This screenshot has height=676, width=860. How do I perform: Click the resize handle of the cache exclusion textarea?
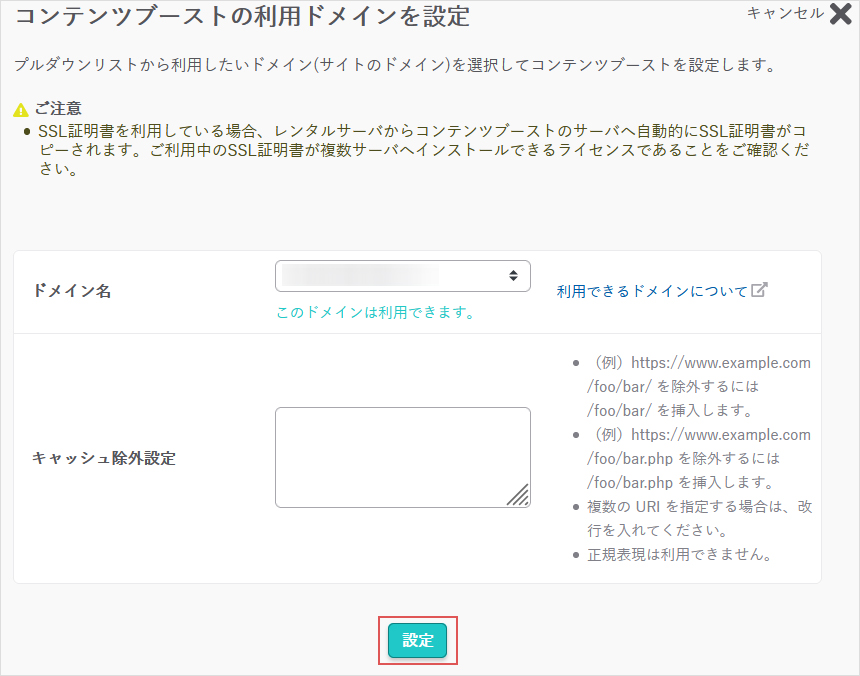(518, 495)
